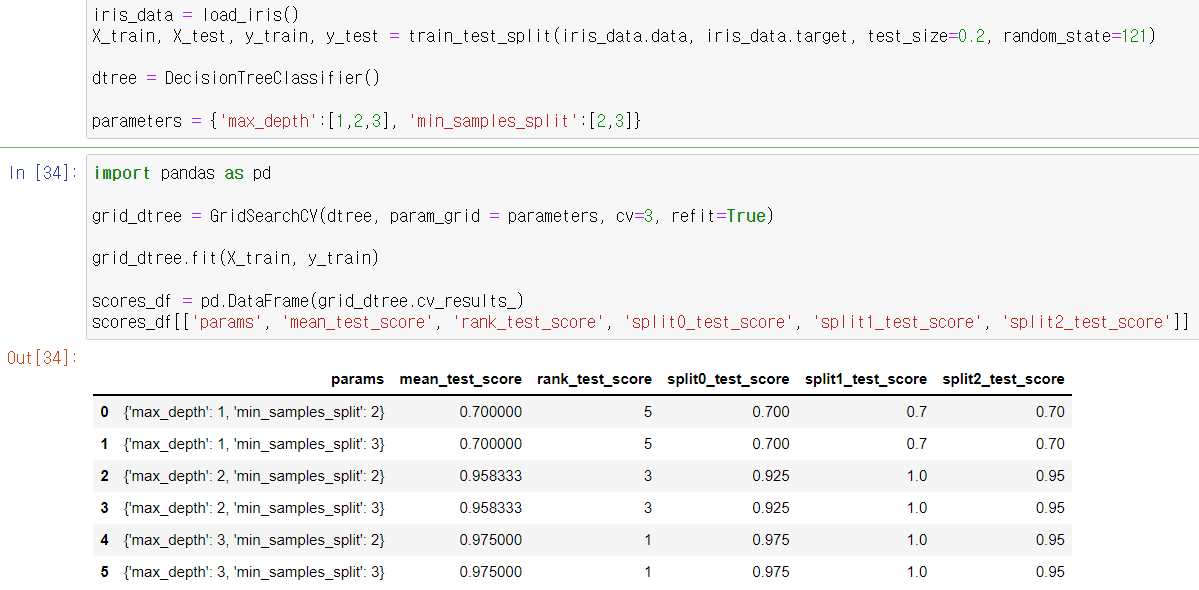Click rank_test_score 3 in row 3
Image resolution: width=1199 pixels, height=590 pixels.
tap(648, 507)
